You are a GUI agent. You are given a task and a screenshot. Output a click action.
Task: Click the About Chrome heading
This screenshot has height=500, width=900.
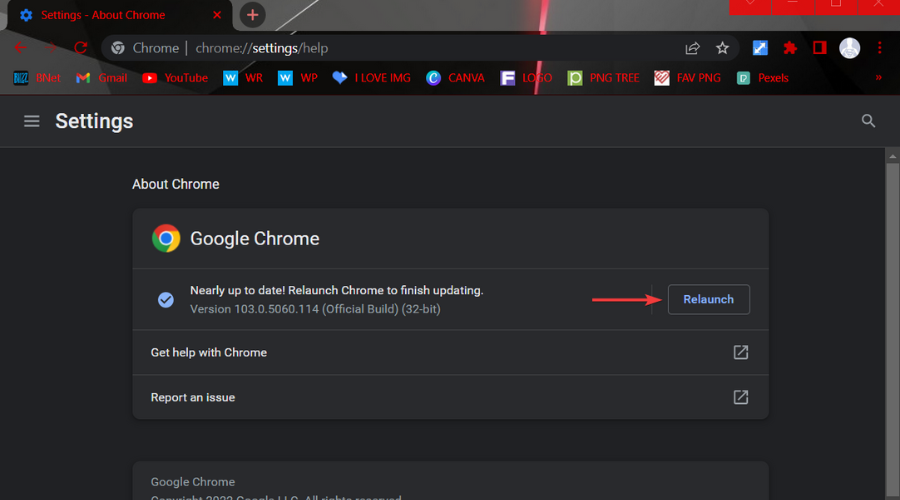176,184
